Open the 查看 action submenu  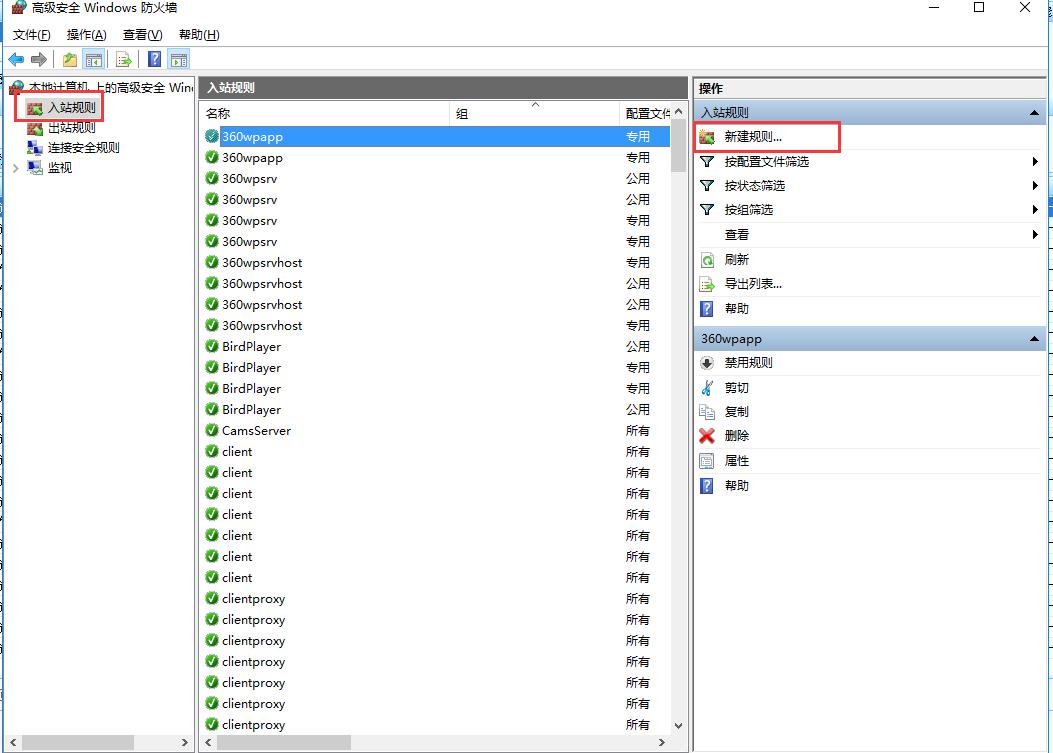(x=736, y=235)
